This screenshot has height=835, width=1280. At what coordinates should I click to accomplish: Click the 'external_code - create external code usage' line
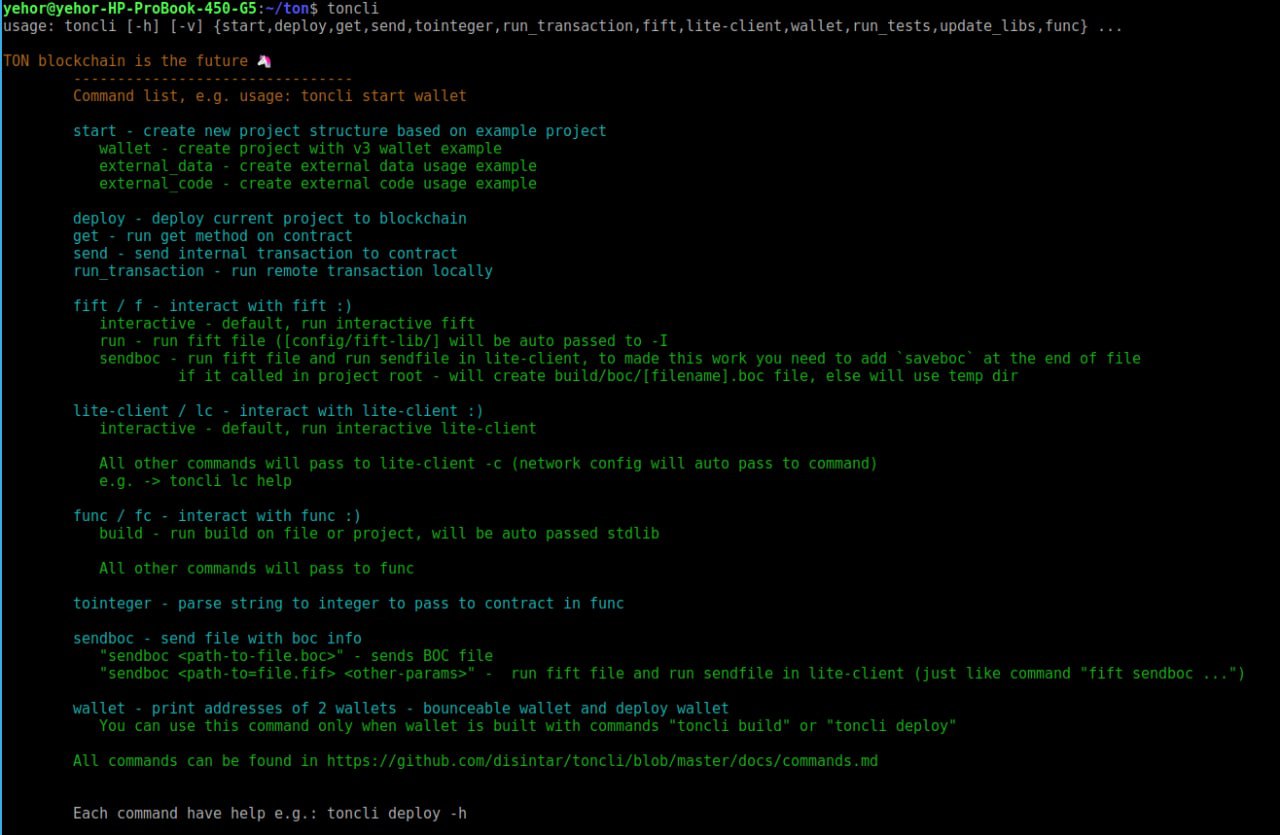click(318, 183)
